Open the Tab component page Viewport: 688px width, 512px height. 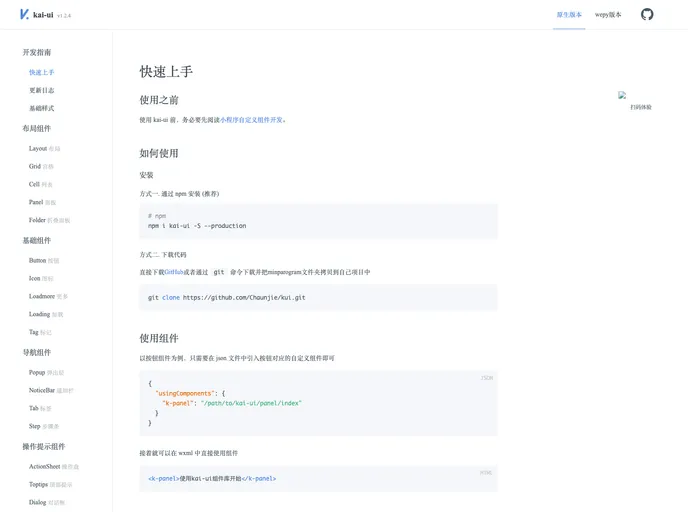[x=40, y=408]
